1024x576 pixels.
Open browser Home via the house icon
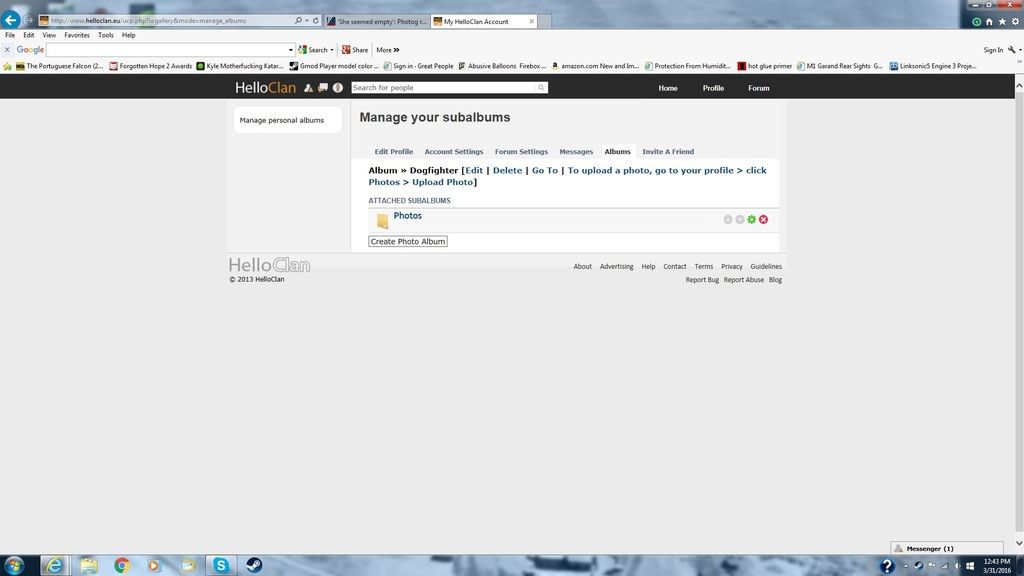tap(989, 22)
